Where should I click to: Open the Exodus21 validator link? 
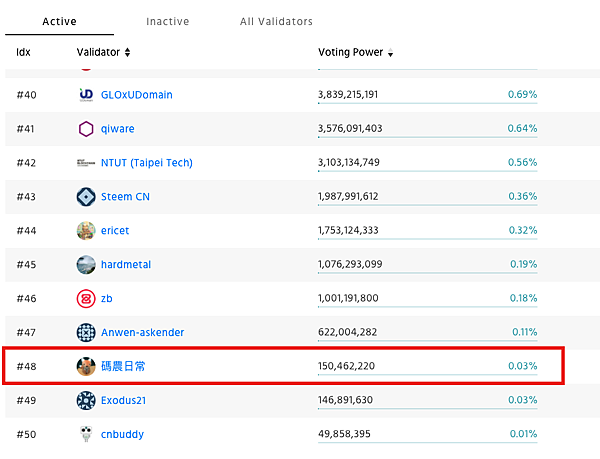[x=123, y=400]
